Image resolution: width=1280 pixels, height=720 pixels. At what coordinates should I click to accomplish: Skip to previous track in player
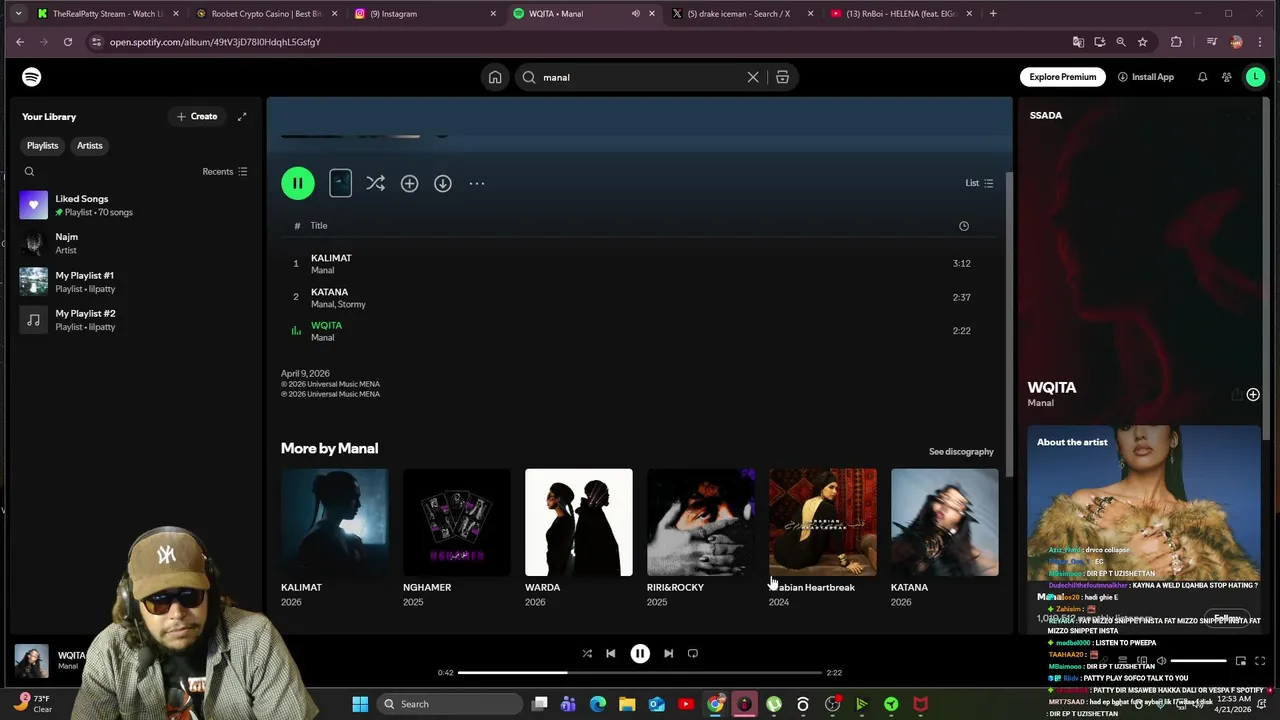611,654
